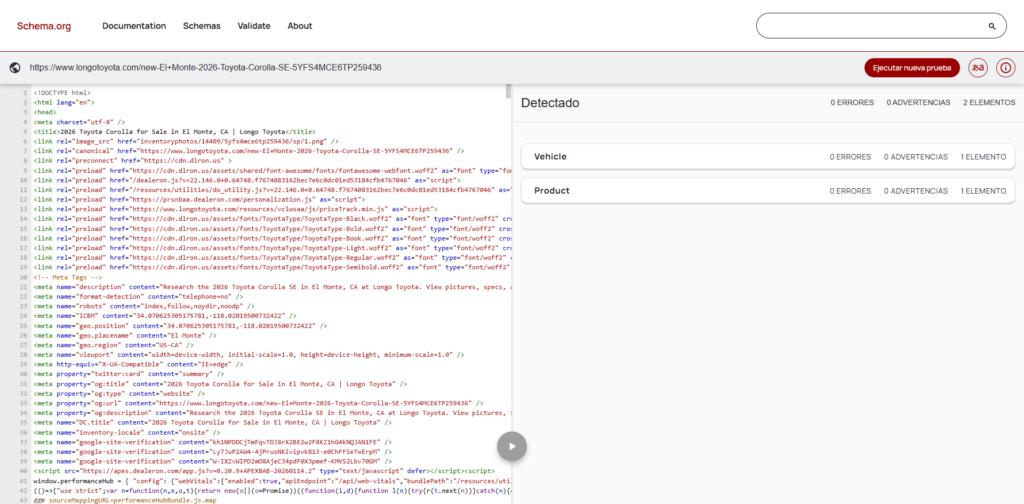
Task: Click the Schema.org logo
Action: [x=44, y=26]
